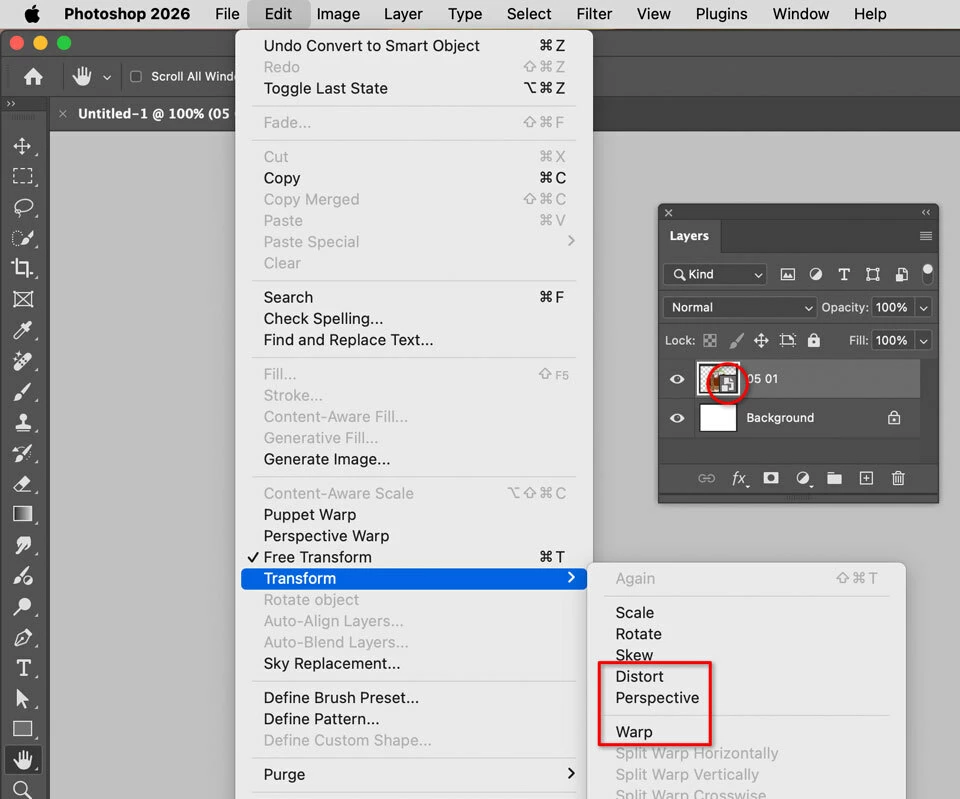Select the Brush tool
960x799 pixels.
(x=23, y=391)
